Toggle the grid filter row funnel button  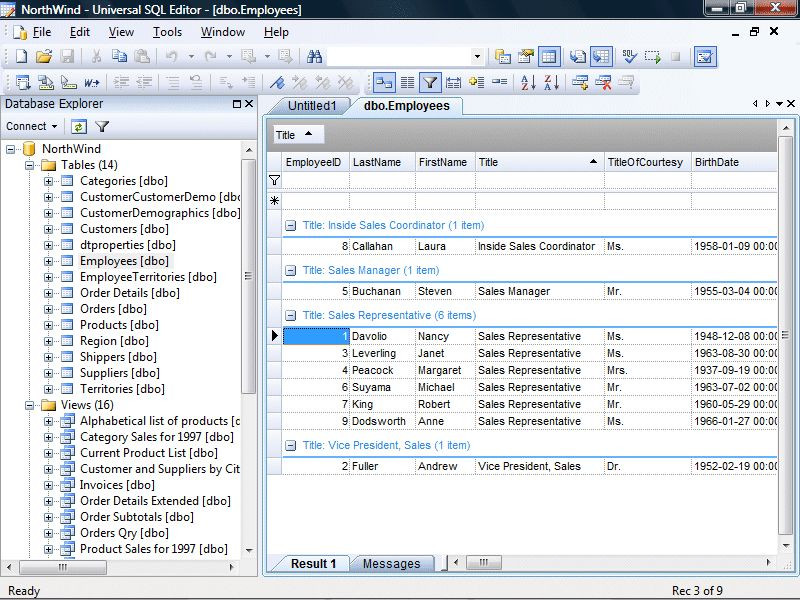coord(430,82)
